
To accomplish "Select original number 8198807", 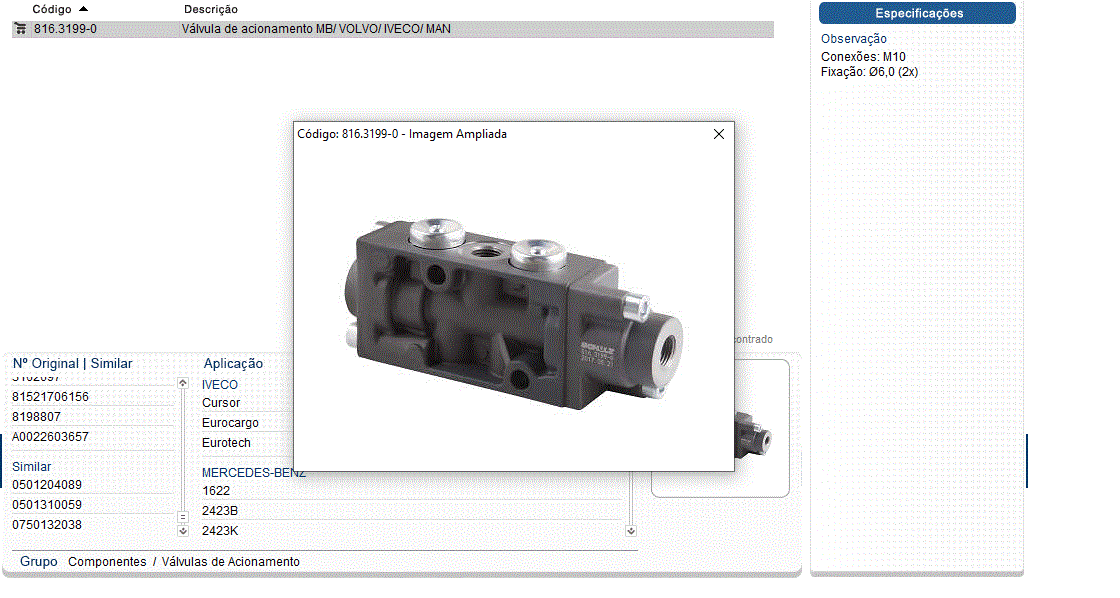I will (37, 417).
